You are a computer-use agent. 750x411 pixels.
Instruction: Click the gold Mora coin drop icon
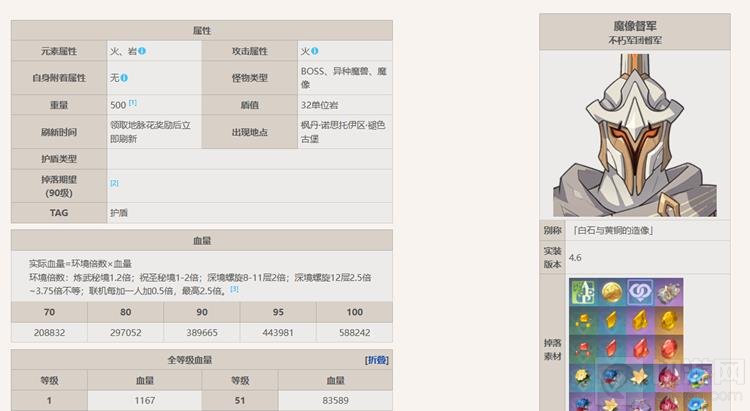click(611, 292)
